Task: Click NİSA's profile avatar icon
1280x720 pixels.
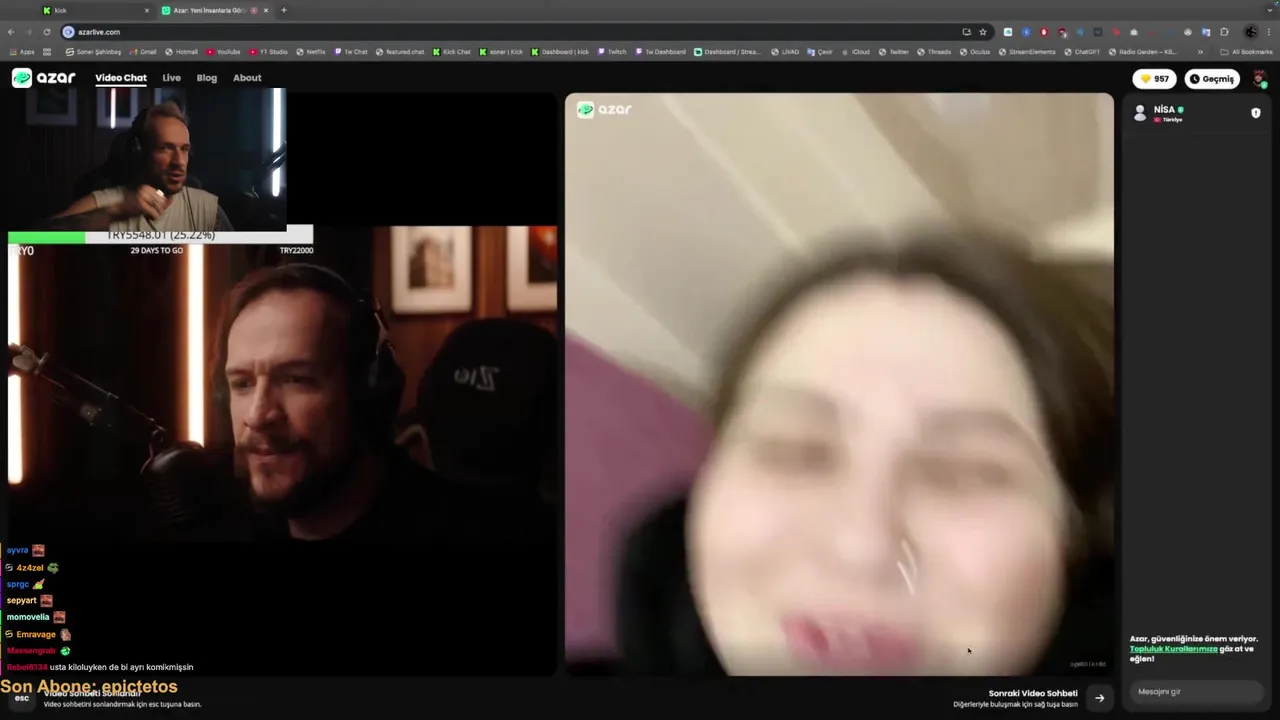Action: pyautogui.click(x=1140, y=113)
